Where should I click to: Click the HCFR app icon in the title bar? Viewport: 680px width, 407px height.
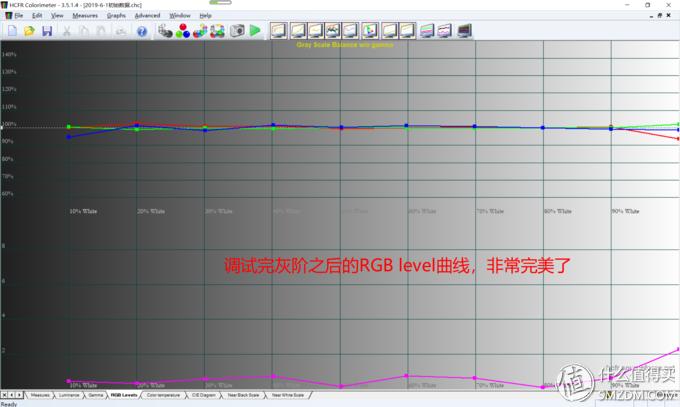point(4,5)
